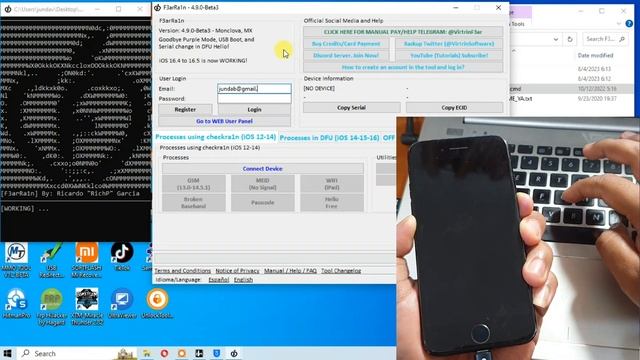Switch language to English

(243, 280)
